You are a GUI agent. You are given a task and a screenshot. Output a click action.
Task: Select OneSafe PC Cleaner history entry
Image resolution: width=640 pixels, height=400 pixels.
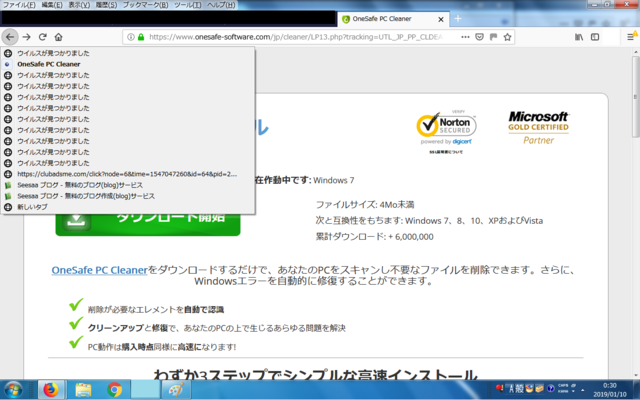click(x=128, y=64)
